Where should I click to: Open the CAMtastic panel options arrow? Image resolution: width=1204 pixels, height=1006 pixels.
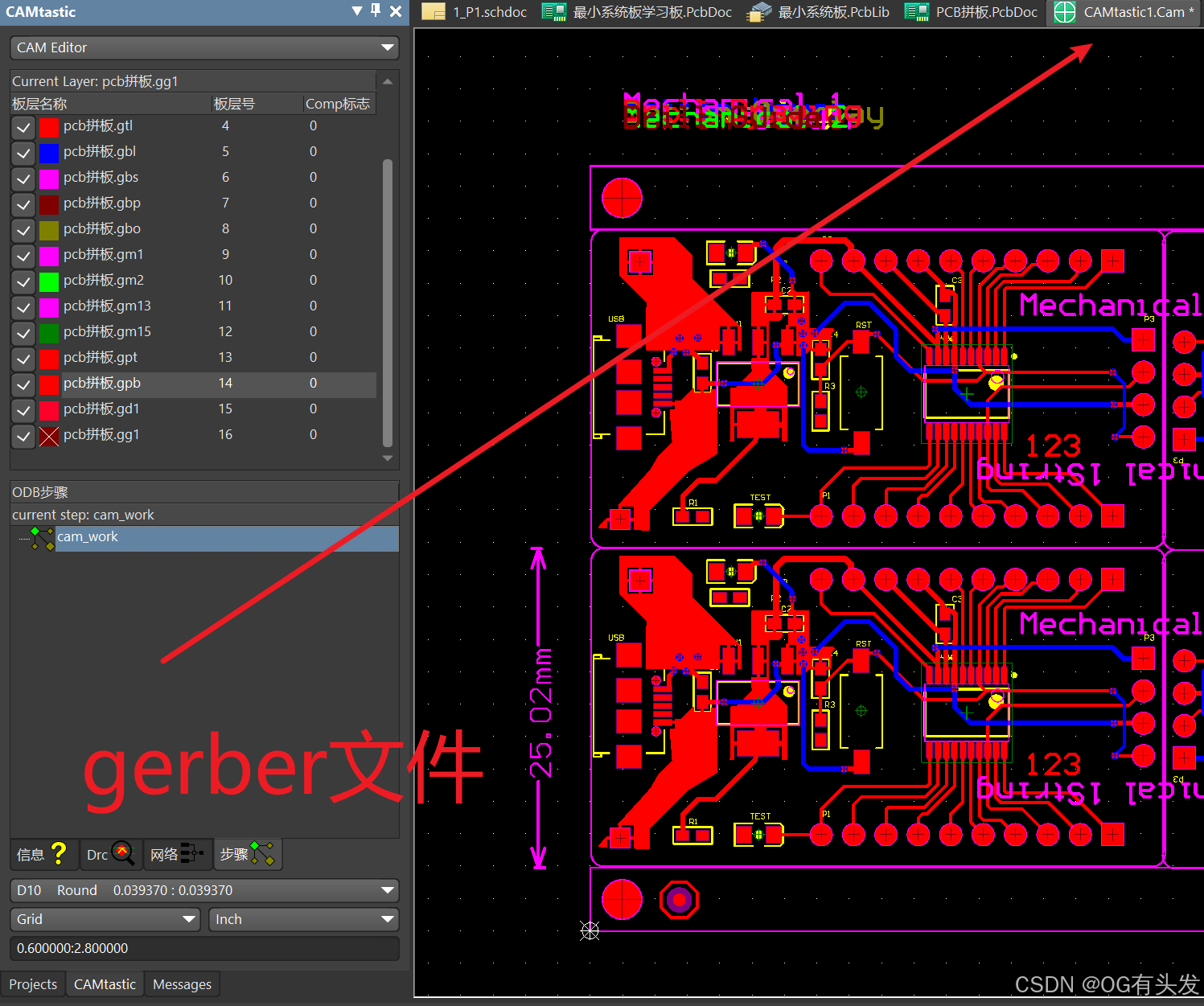click(x=357, y=11)
